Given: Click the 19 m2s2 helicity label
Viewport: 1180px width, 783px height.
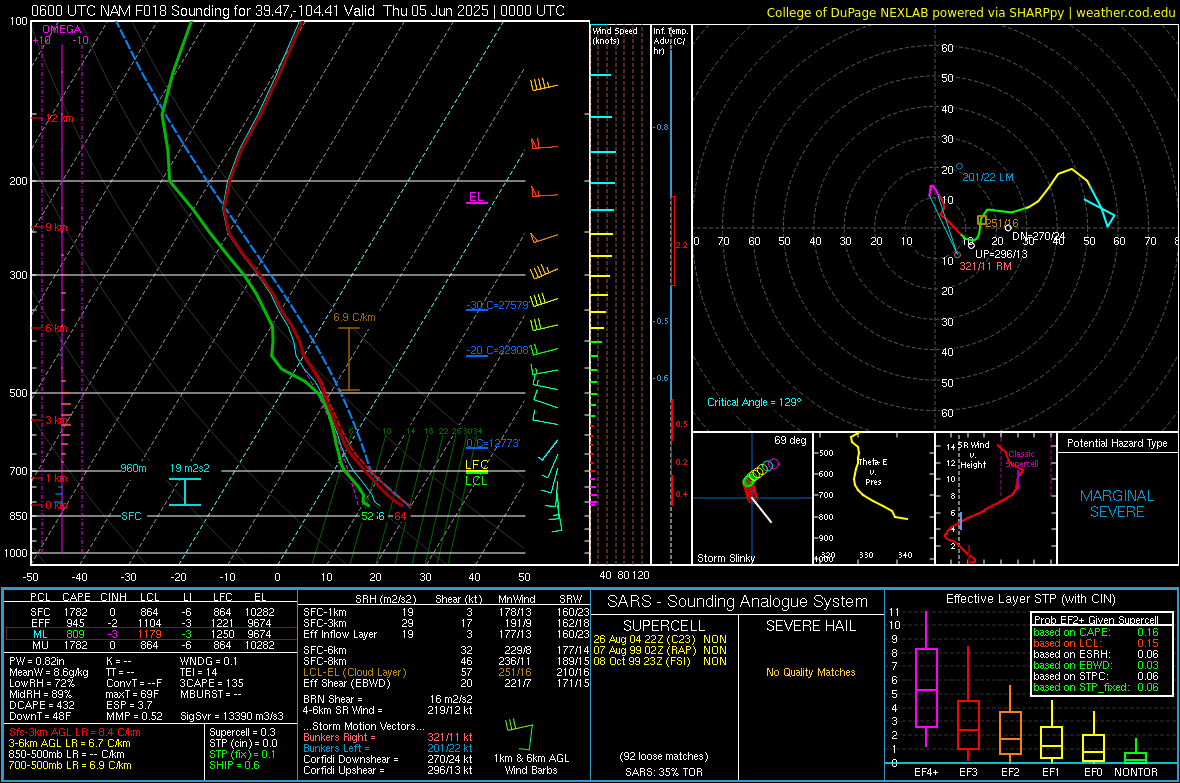Looking at the screenshot, I should coord(190,468).
